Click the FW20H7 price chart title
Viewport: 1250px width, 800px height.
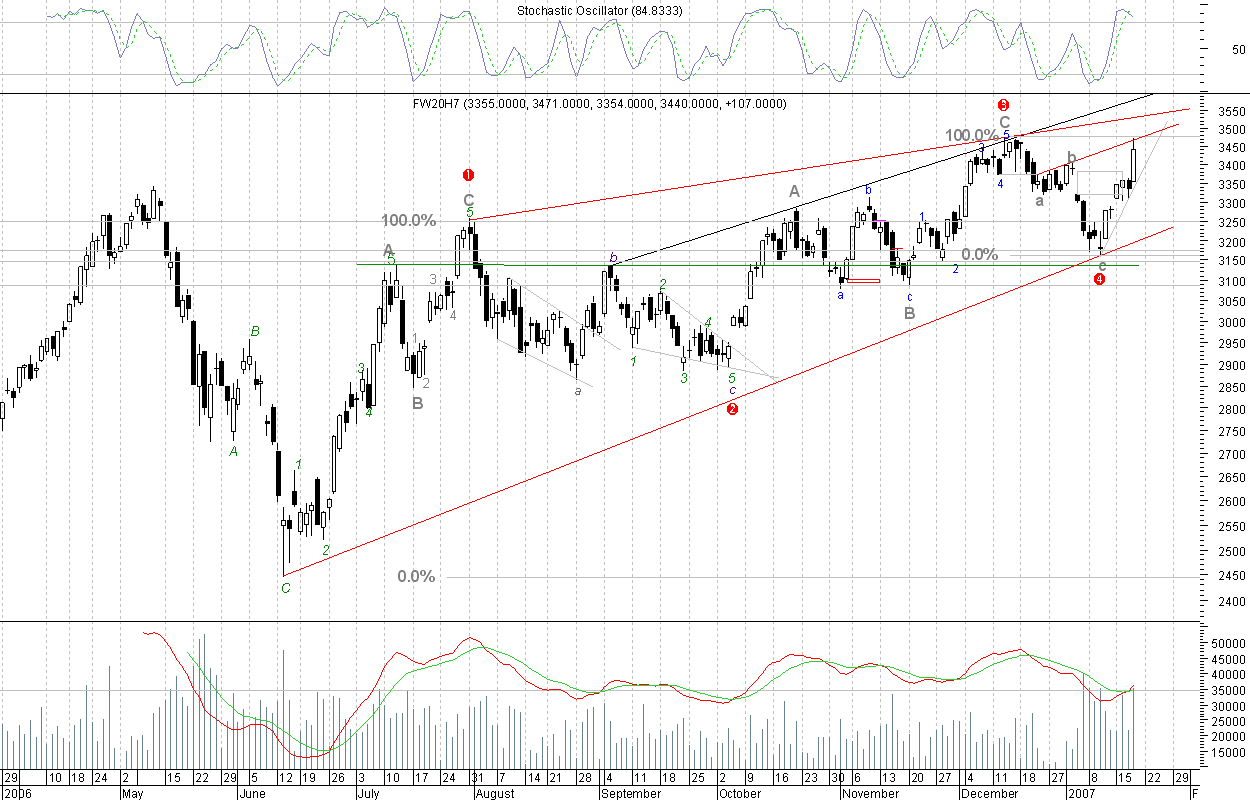pyautogui.click(x=600, y=104)
